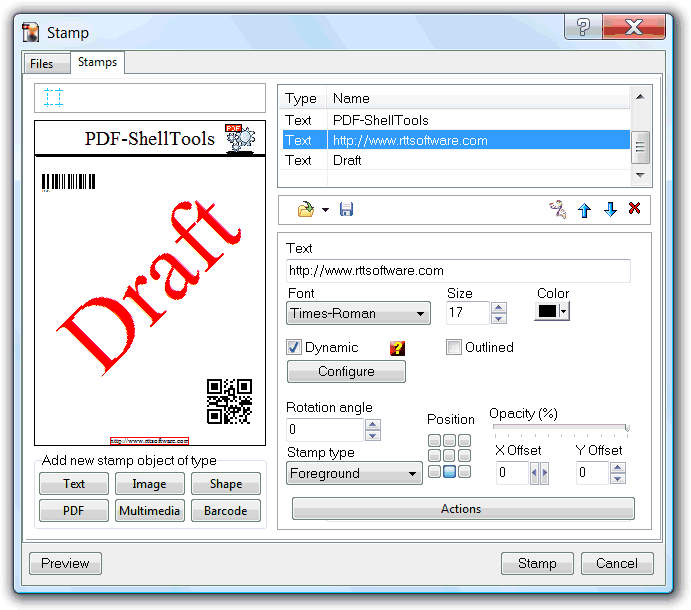Increase font size with up spinner
691x610 pixels.
pyautogui.click(x=498, y=308)
